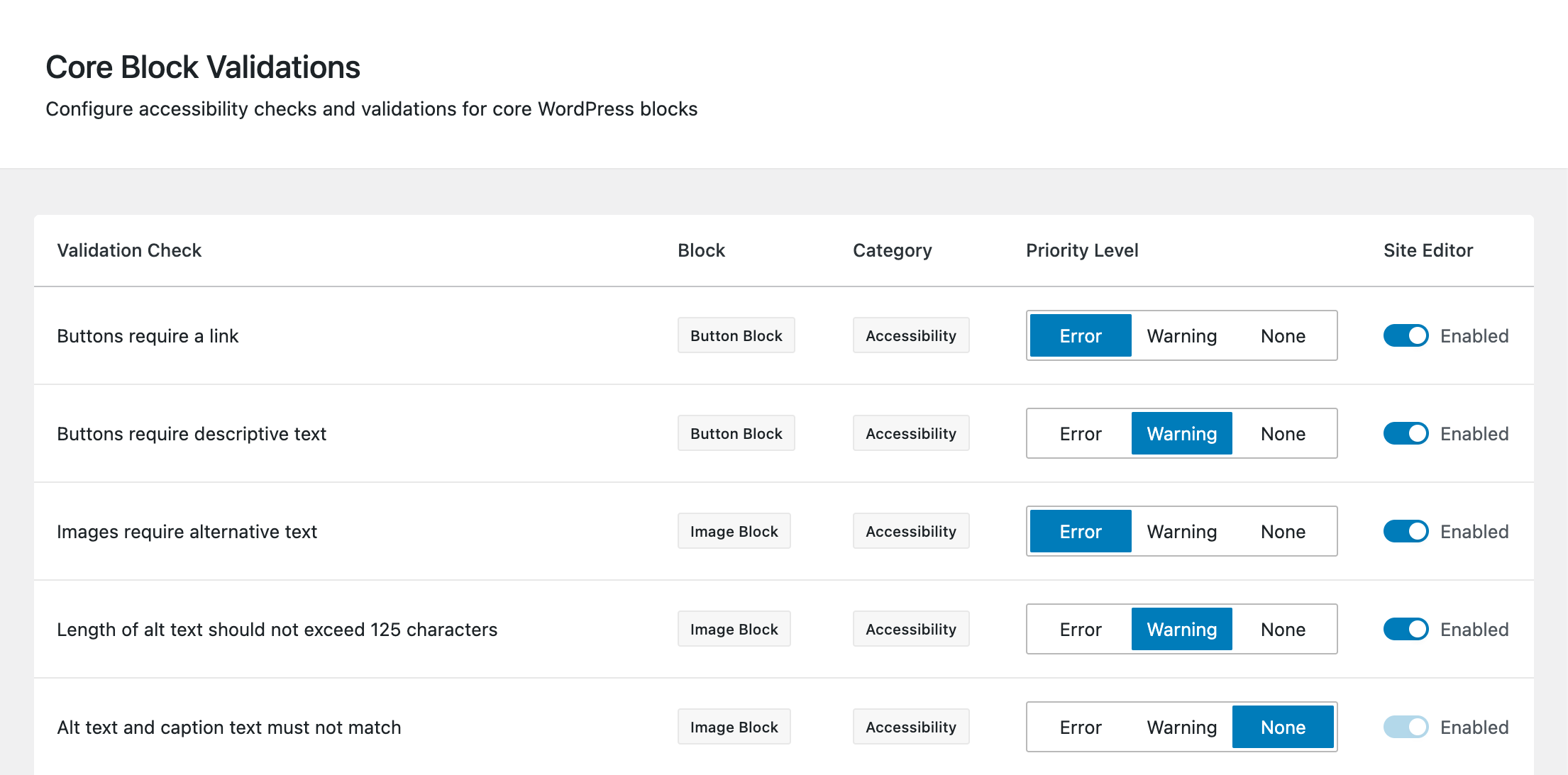Set alt text length check priority to None
This screenshot has width=1568, height=775.
pyautogui.click(x=1283, y=629)
